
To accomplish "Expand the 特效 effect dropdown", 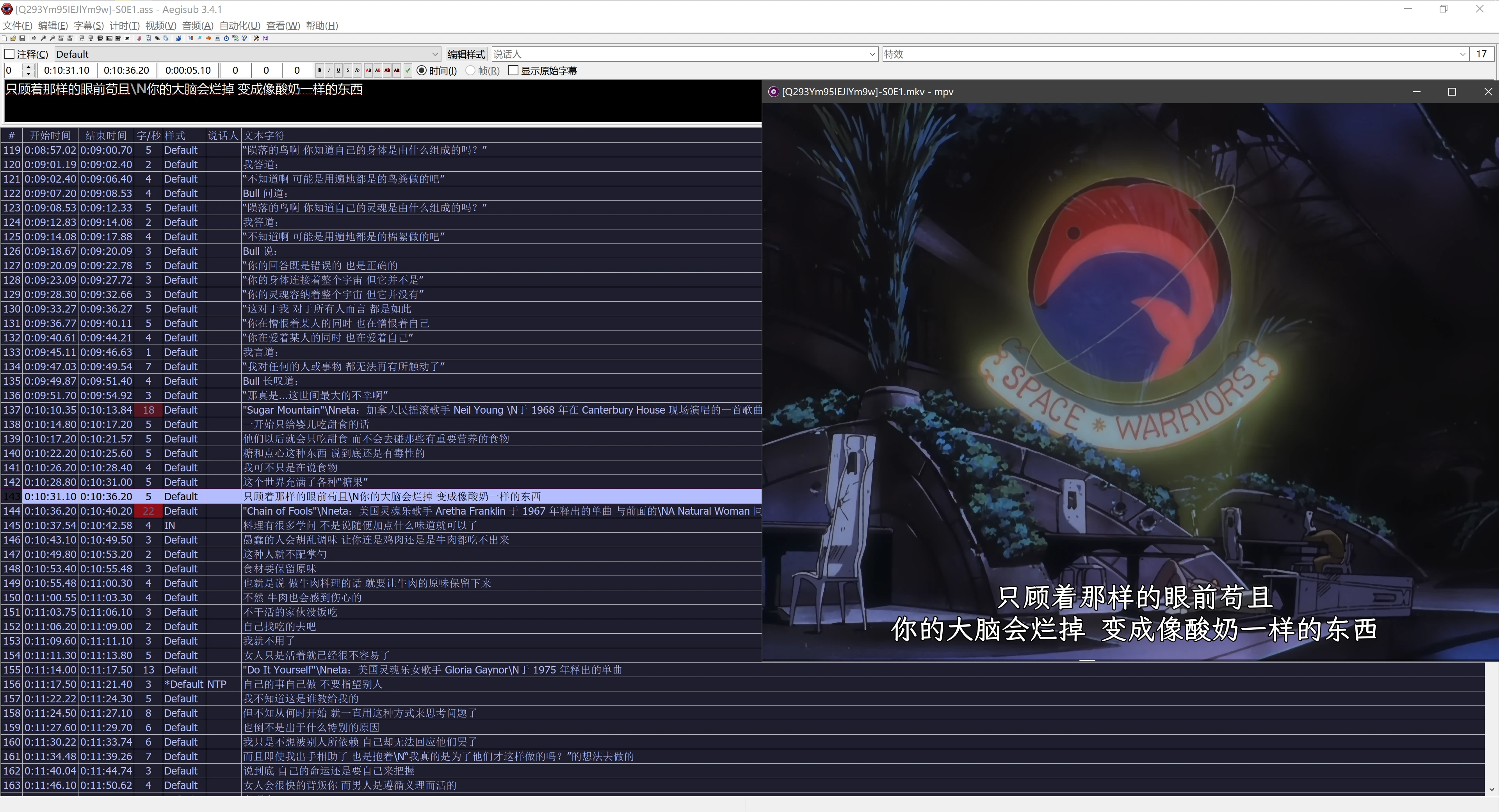I will pos(1462,54).
